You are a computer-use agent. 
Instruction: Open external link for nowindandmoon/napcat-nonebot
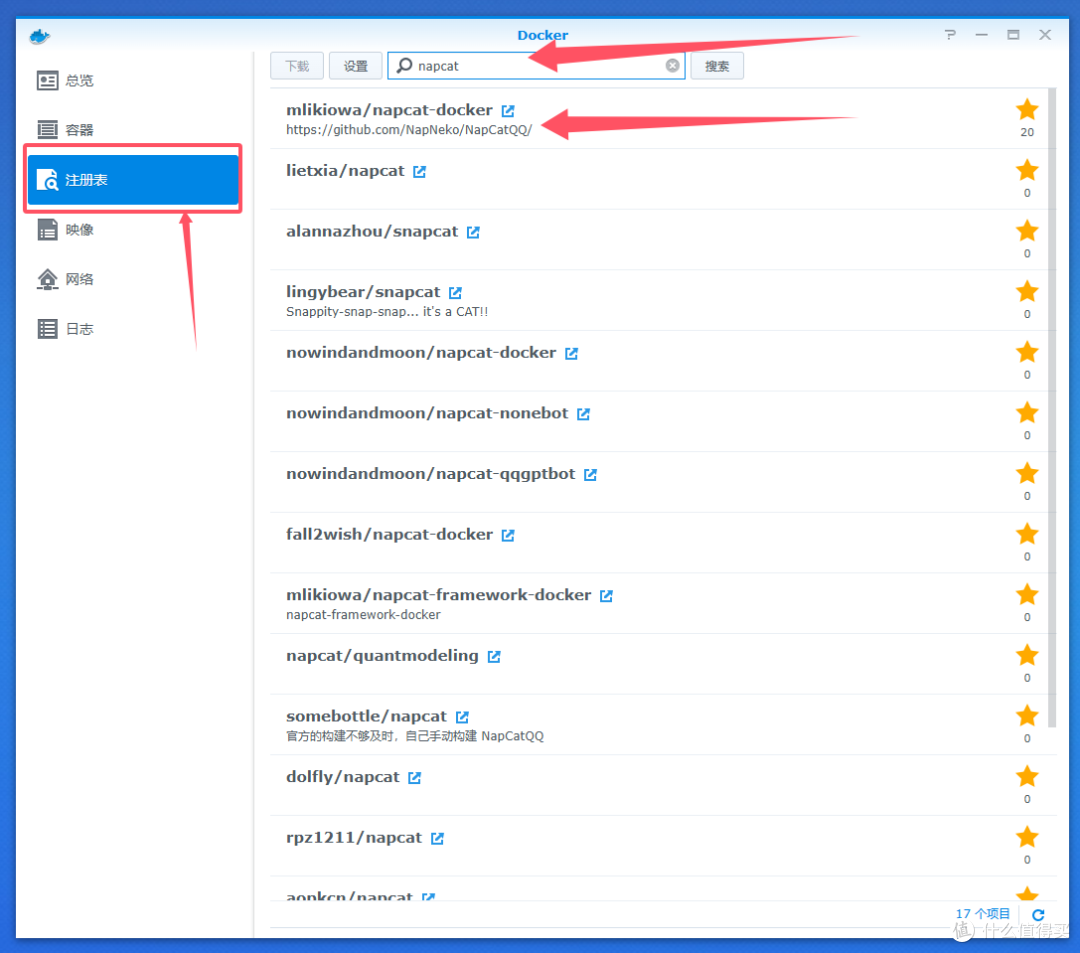tap(583, 414)
